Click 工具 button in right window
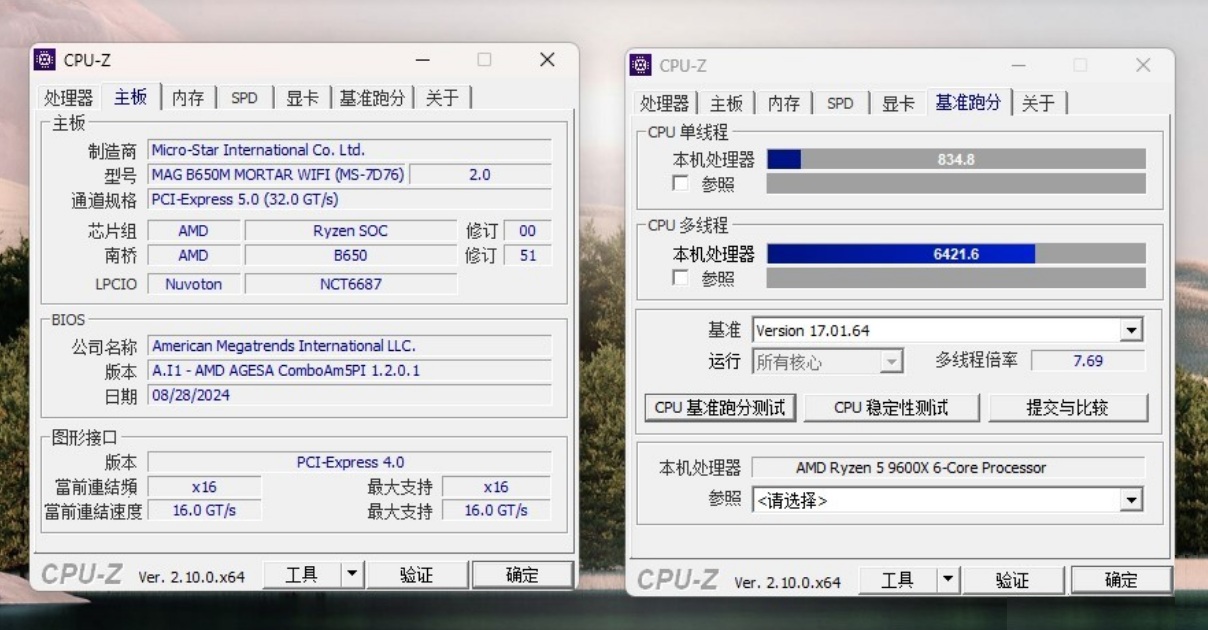The height and width of the screenshot is (630, 1208). 898,580
